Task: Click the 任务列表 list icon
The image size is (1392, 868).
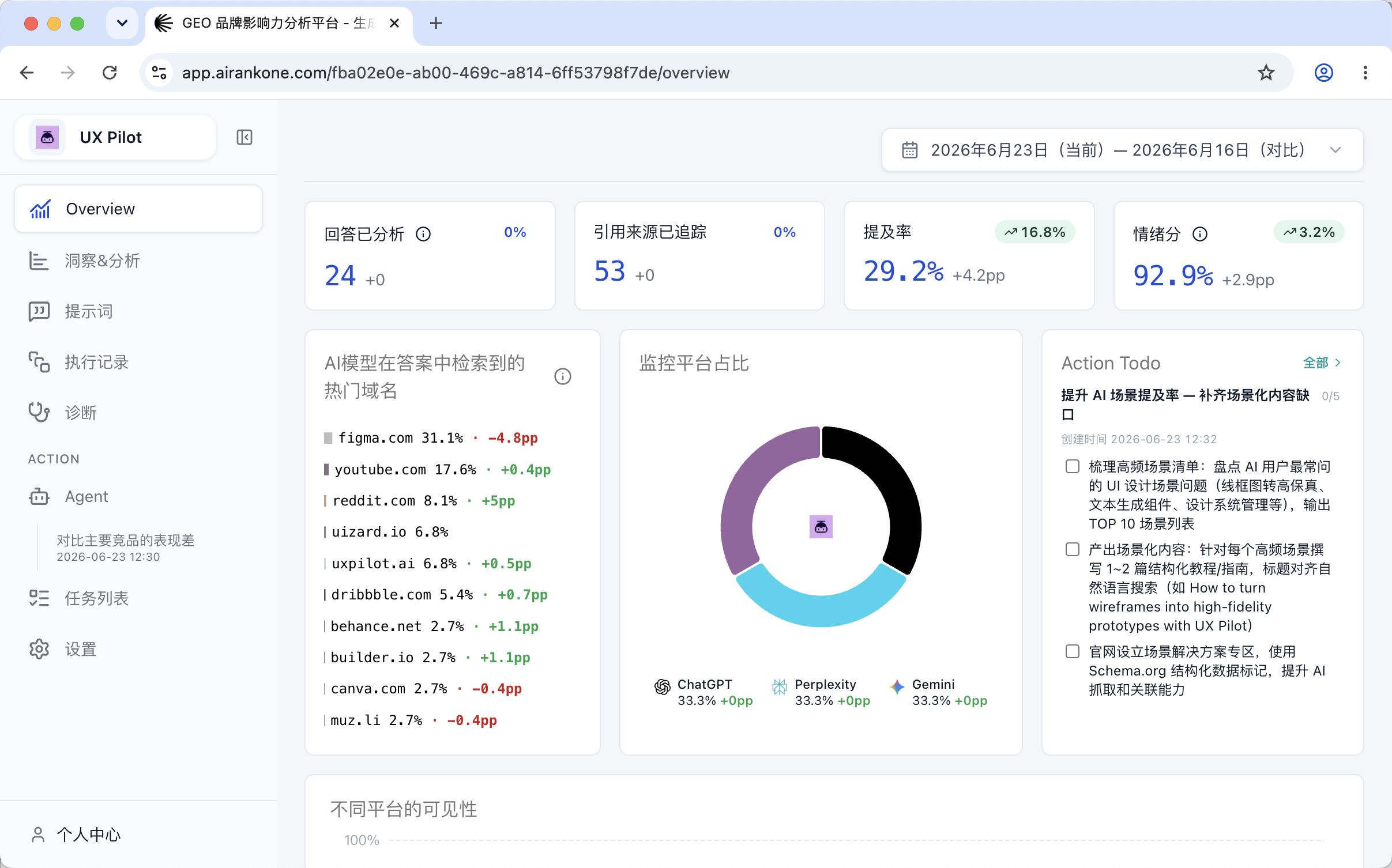Action: pyautogui.click(x=39, y=598)
